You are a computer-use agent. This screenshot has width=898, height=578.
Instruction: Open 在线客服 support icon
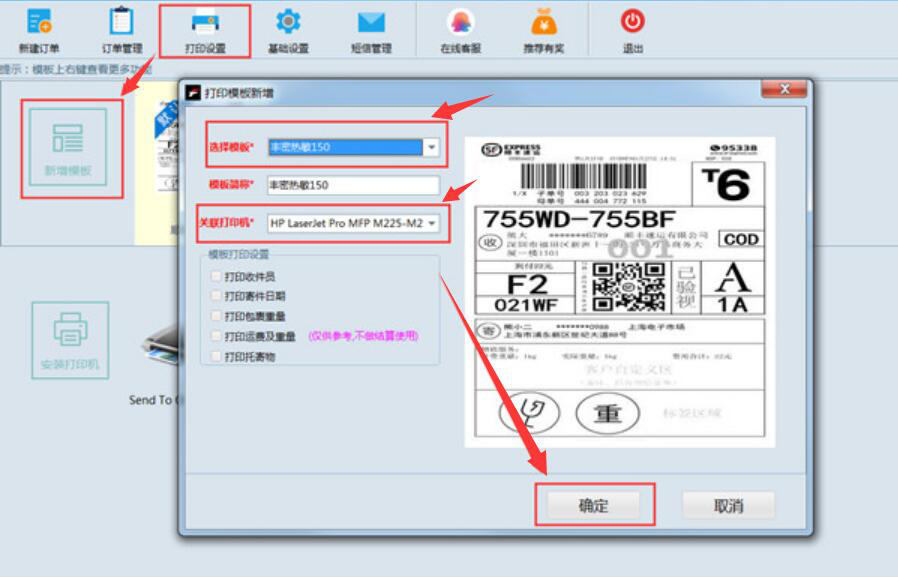point(460,30)
